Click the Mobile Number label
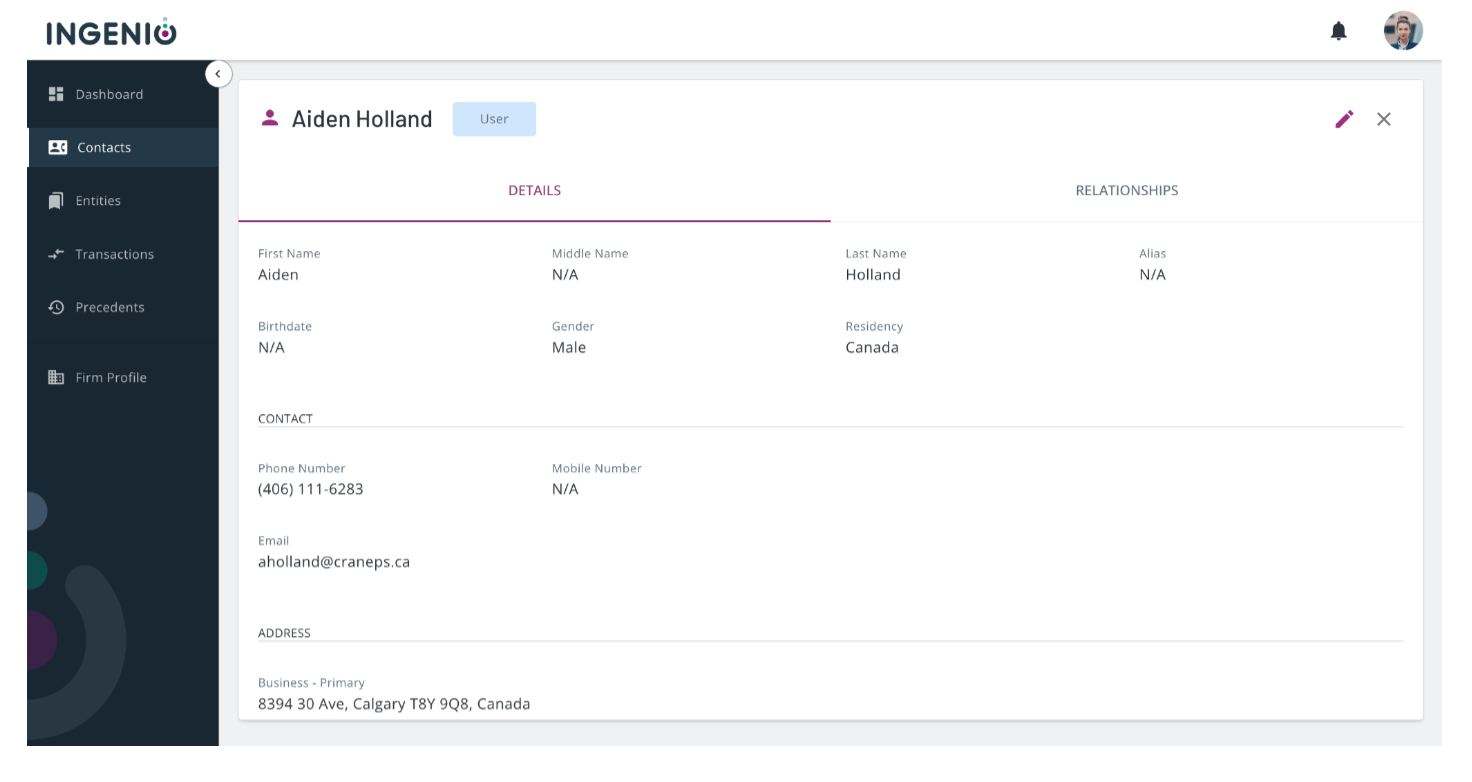 point(597,468)
